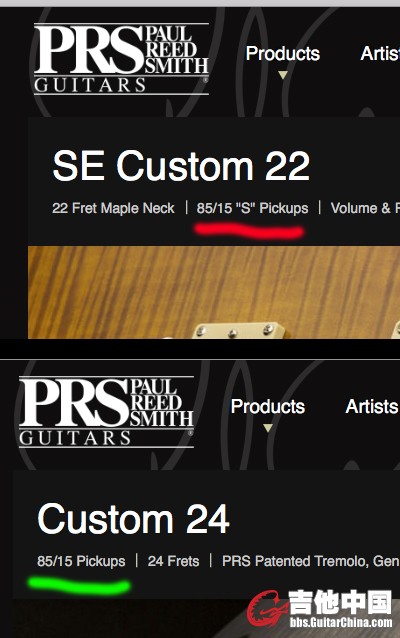Select the 24 Frets spec
This screenshot has height=638, width=400.
(x=173, y=561)
